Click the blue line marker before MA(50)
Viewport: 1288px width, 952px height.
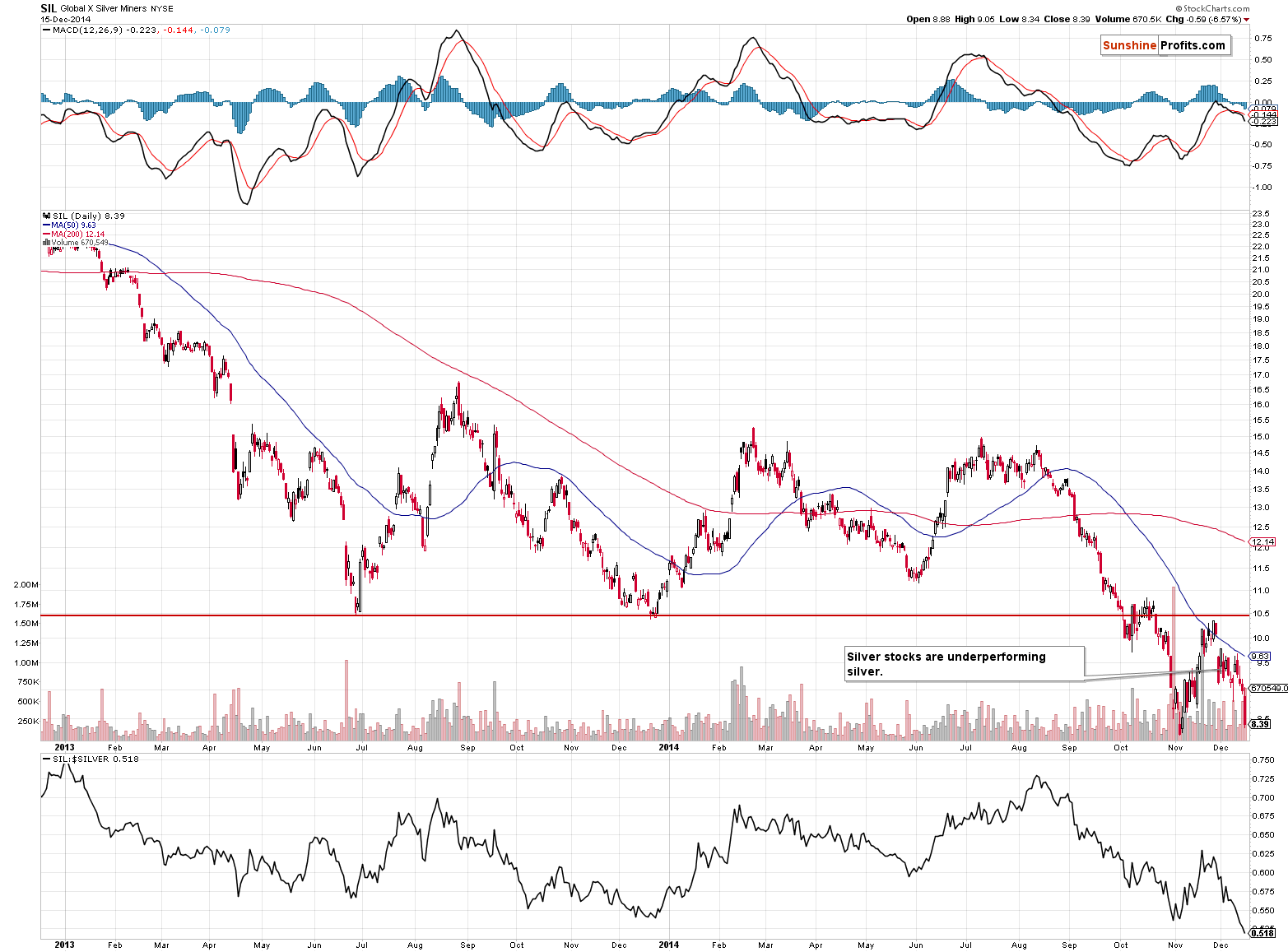46,225
